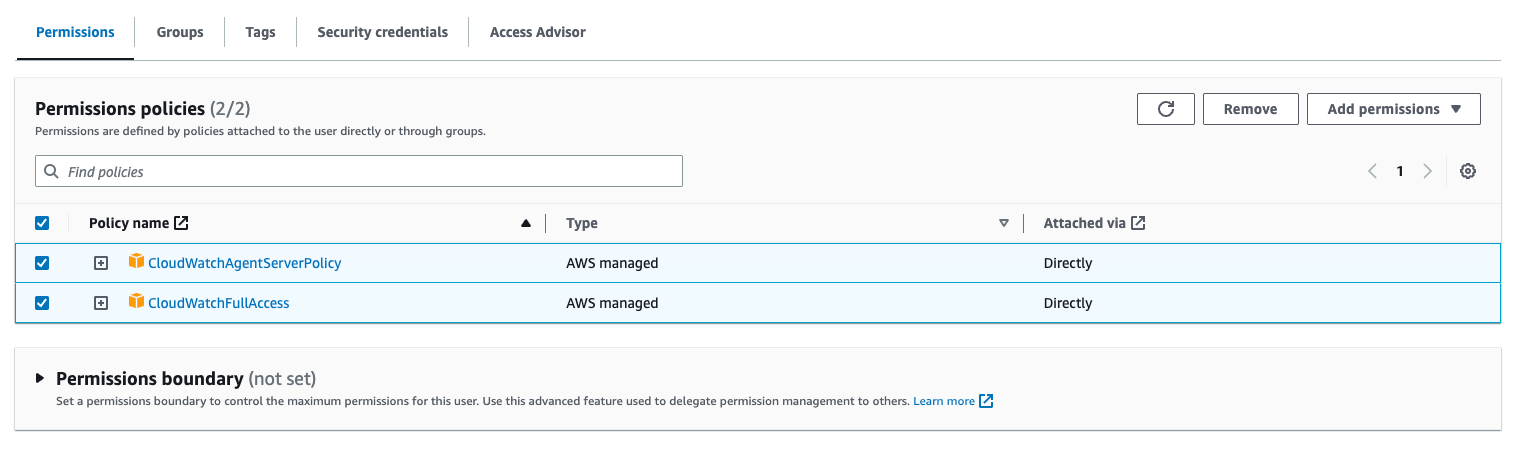
Task: Click the external link icon after Learn more
Action: (986, 401)
